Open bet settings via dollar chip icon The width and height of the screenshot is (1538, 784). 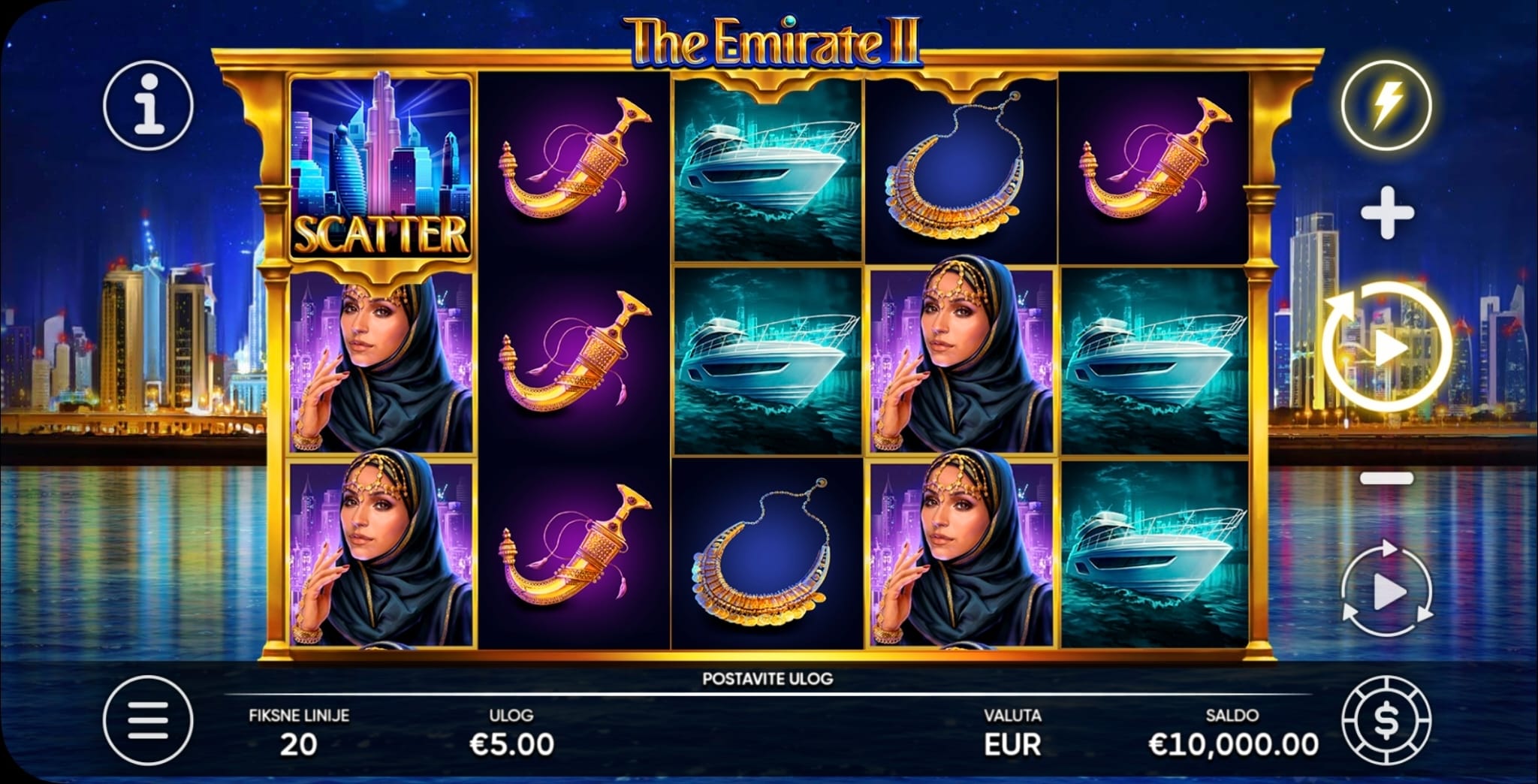point(1386,721)
